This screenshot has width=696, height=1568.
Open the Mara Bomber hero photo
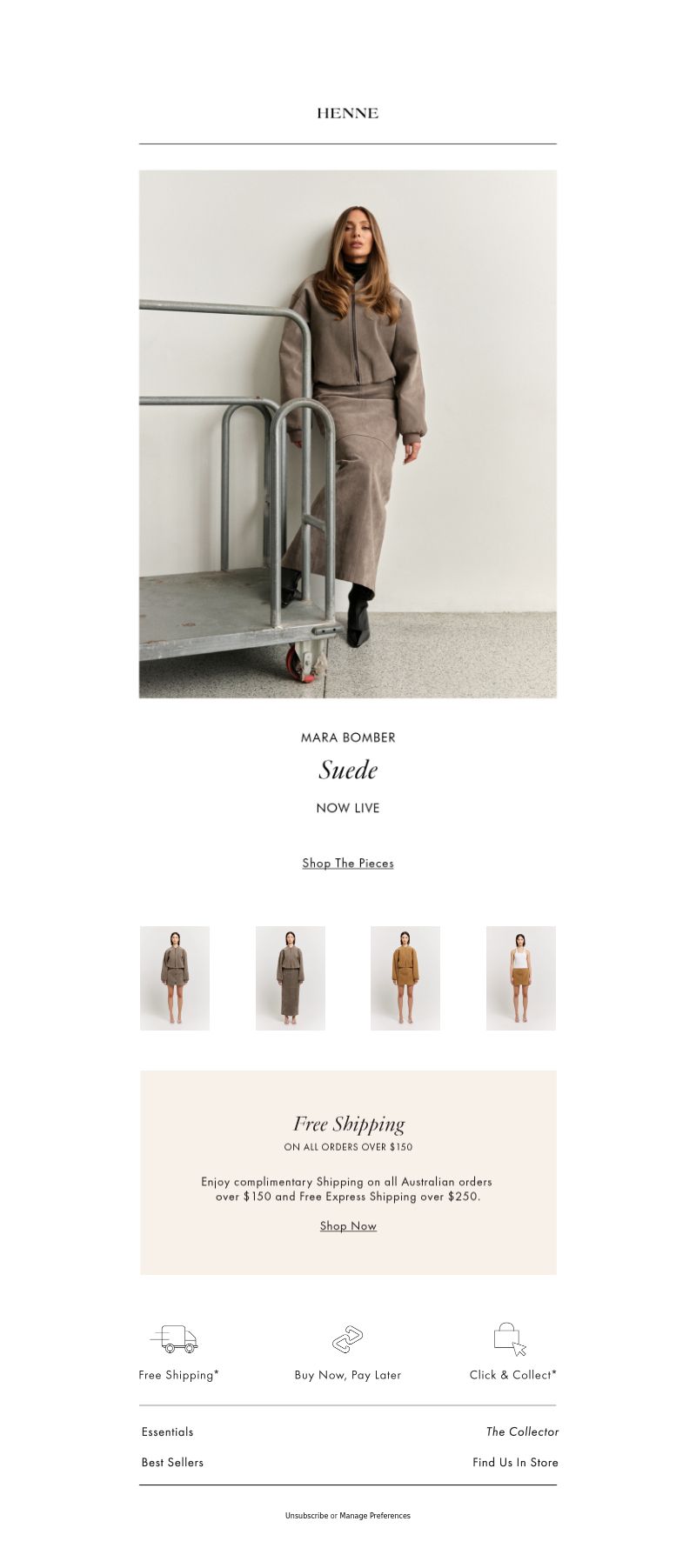click(348, 434)
